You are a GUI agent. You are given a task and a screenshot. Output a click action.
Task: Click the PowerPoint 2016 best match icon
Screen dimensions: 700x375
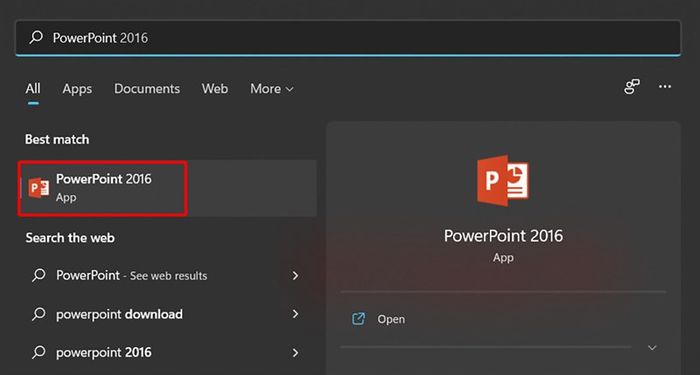[39, 188]
